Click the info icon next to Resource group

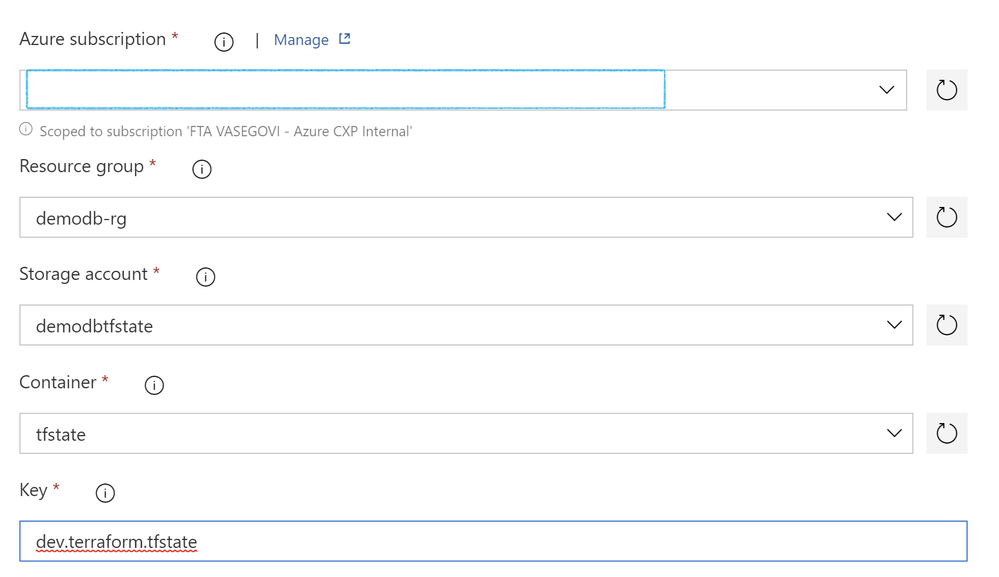coord(202,169)
